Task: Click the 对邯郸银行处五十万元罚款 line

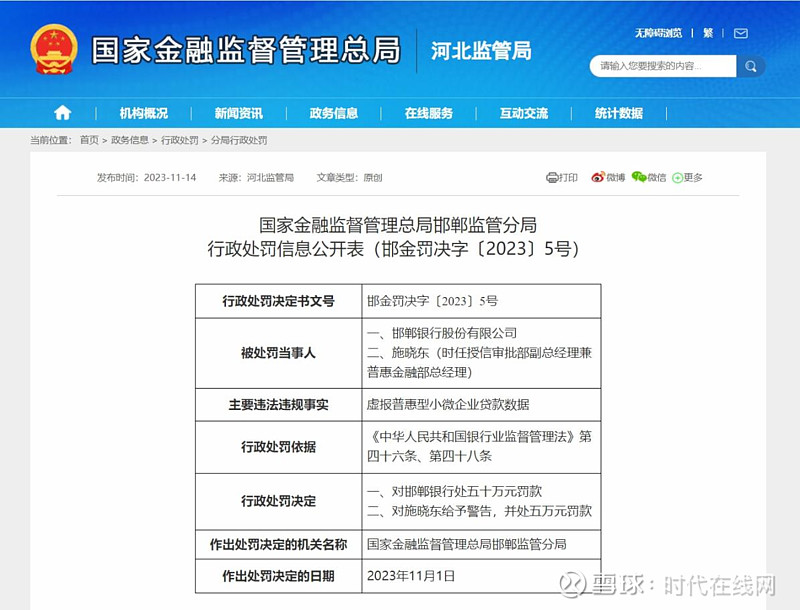Action: [454, 491]
